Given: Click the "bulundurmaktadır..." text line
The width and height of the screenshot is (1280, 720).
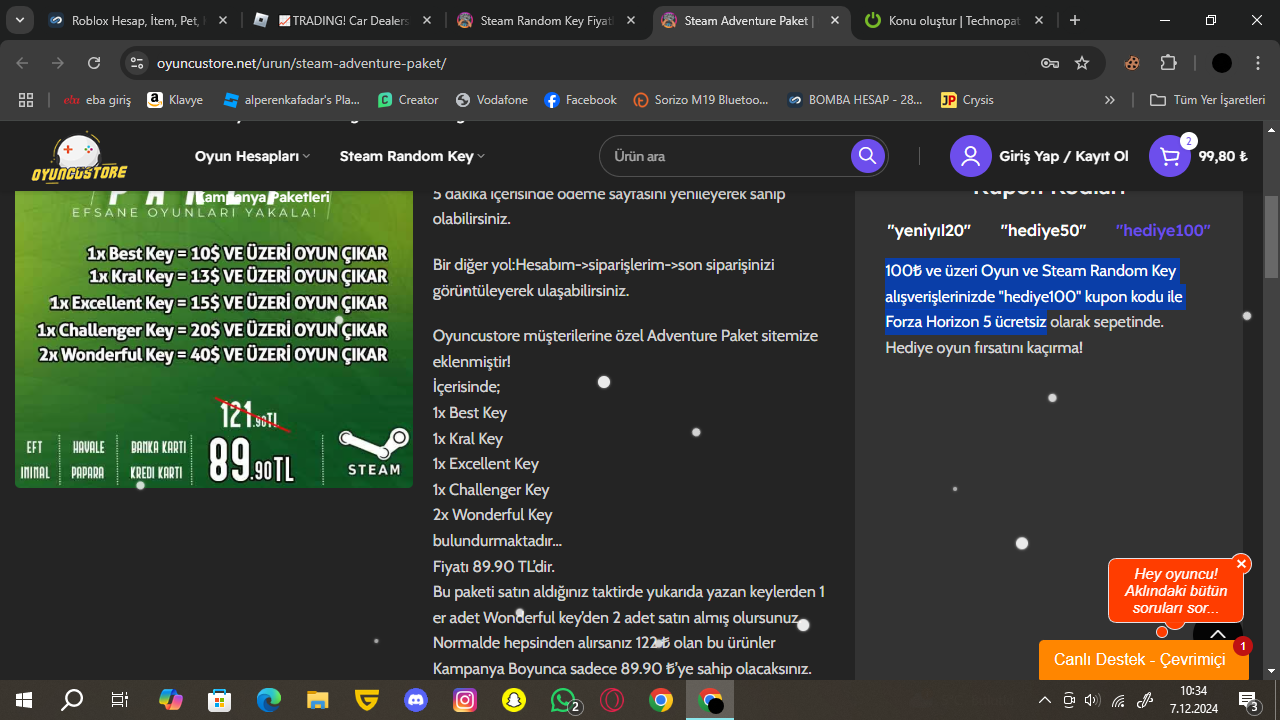Looking at the screenshot, I should pyautogui.click(x=498, y=541).
